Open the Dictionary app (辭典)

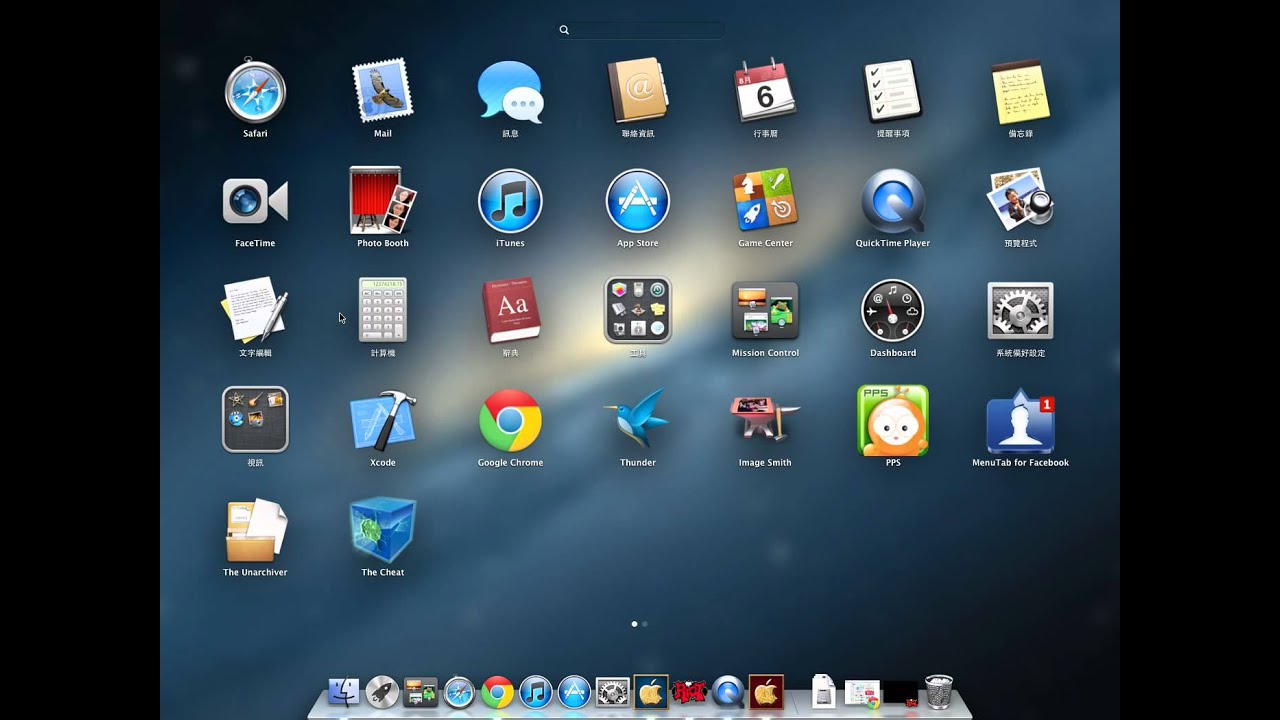(510, 311)
